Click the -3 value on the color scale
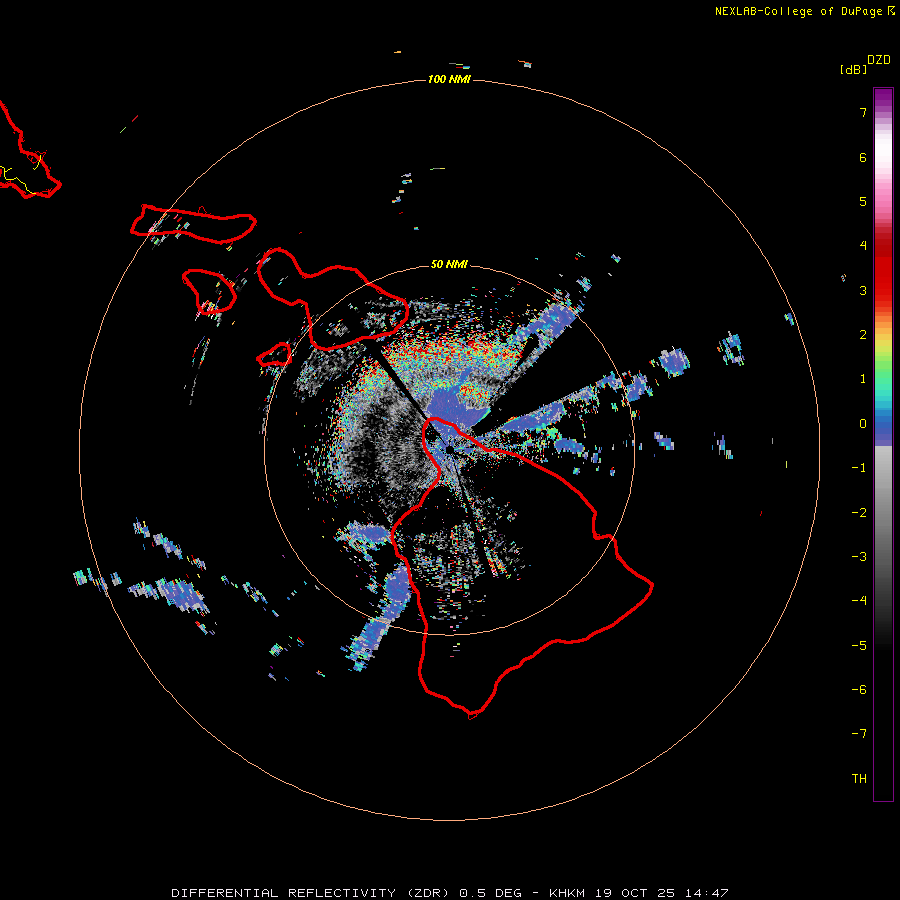 coord(859,557)
